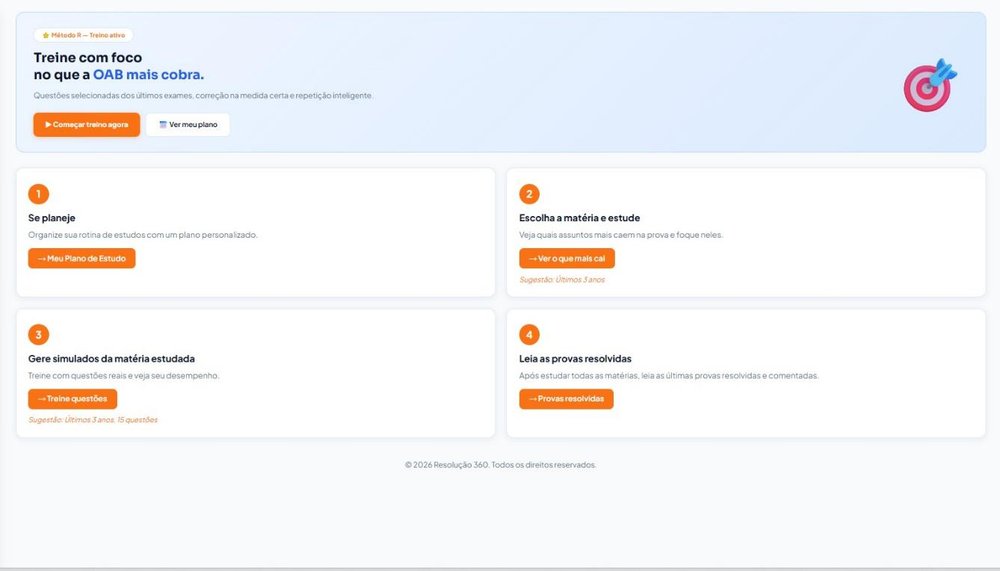Click the bullseye target icon in the banner
Viewport: 1000px width, 571px height.
tap(929, 87)
